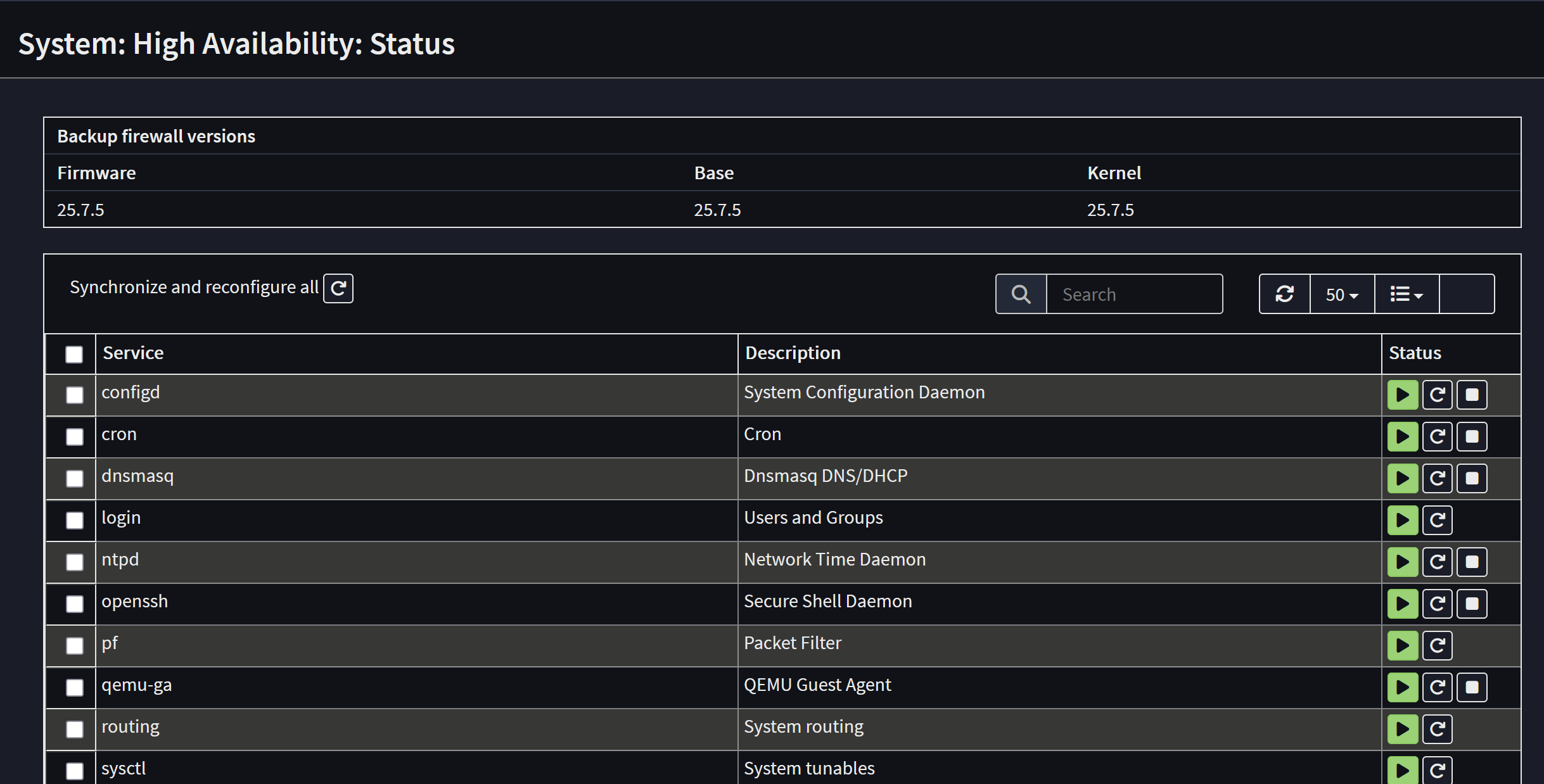Image resolution: width=1544 pixels, height=784 pixels.
Task: Stop the qemu-ga service
Action: pyautogui.click(x=1471, y=687)
